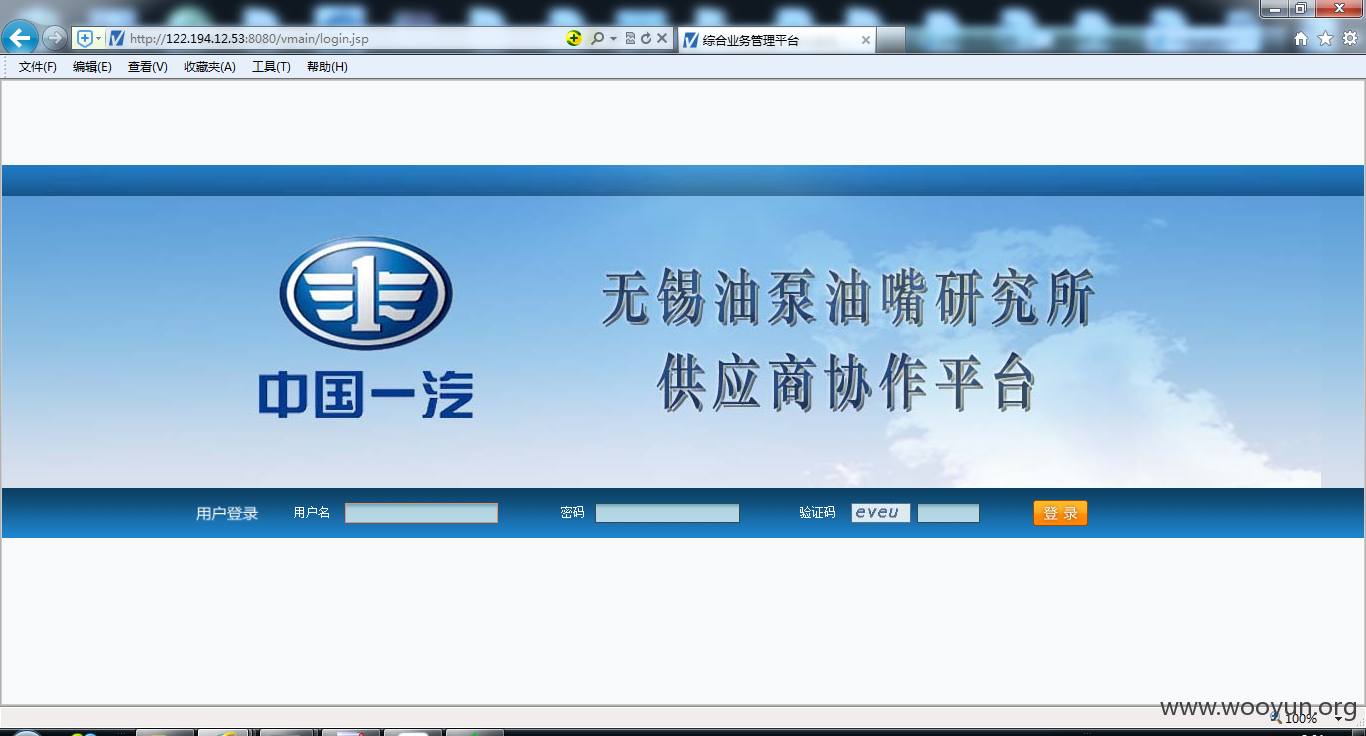Viewport: 1366px width, 736px height.
Task: Click the green-yellow add-on icon in address bar
Action: tap(574, 38)
